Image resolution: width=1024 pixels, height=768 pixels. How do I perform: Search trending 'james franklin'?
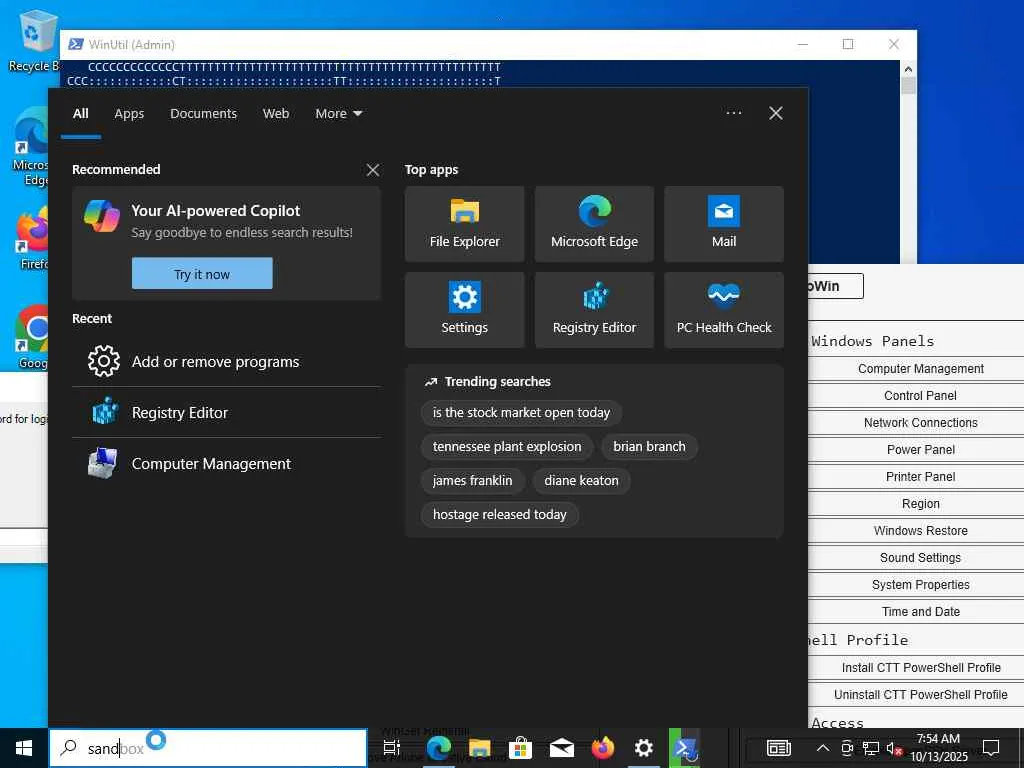(472, 481)
